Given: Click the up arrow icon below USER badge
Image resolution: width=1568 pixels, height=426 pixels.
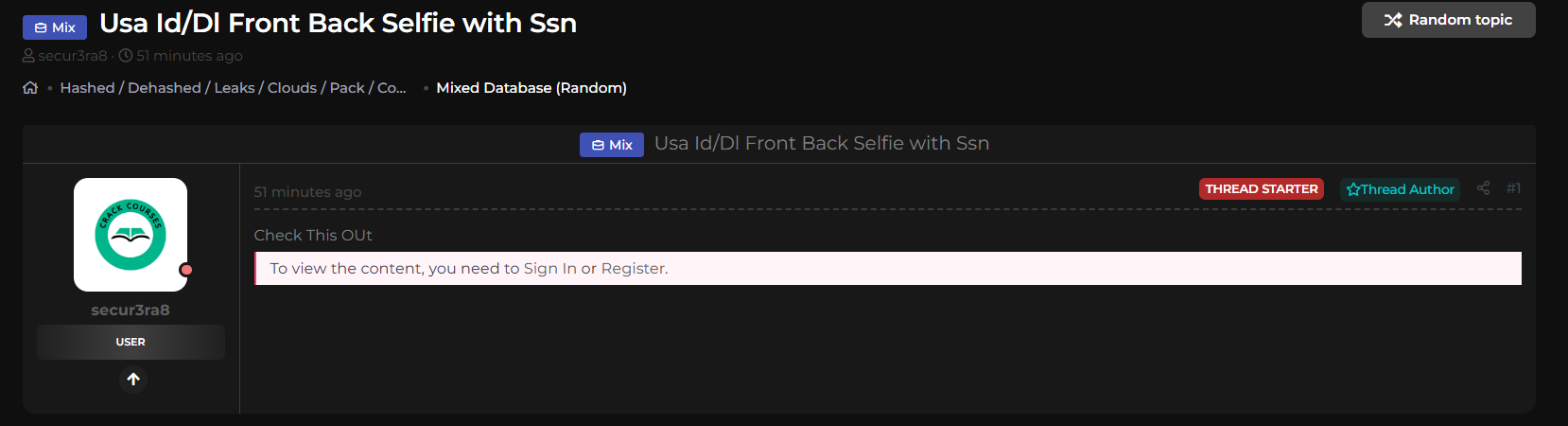Looking at the screenshot, I should (x=133, y=380).
